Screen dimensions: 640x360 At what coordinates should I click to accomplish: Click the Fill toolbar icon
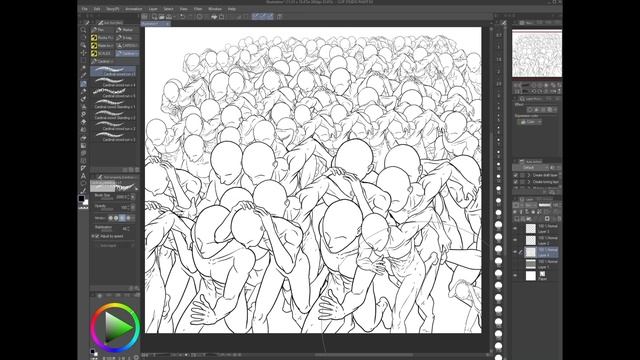[214, 17]
